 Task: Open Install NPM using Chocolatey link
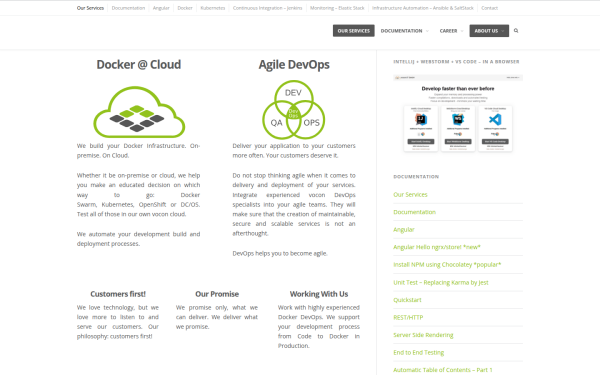coord(447,264)
